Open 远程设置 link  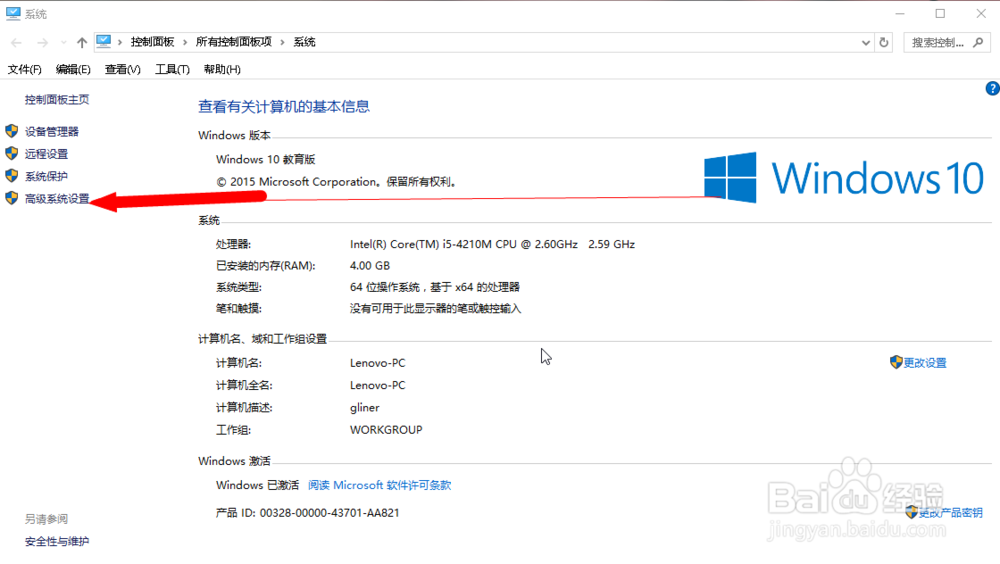pyautogui.click(x=46, y=154)
